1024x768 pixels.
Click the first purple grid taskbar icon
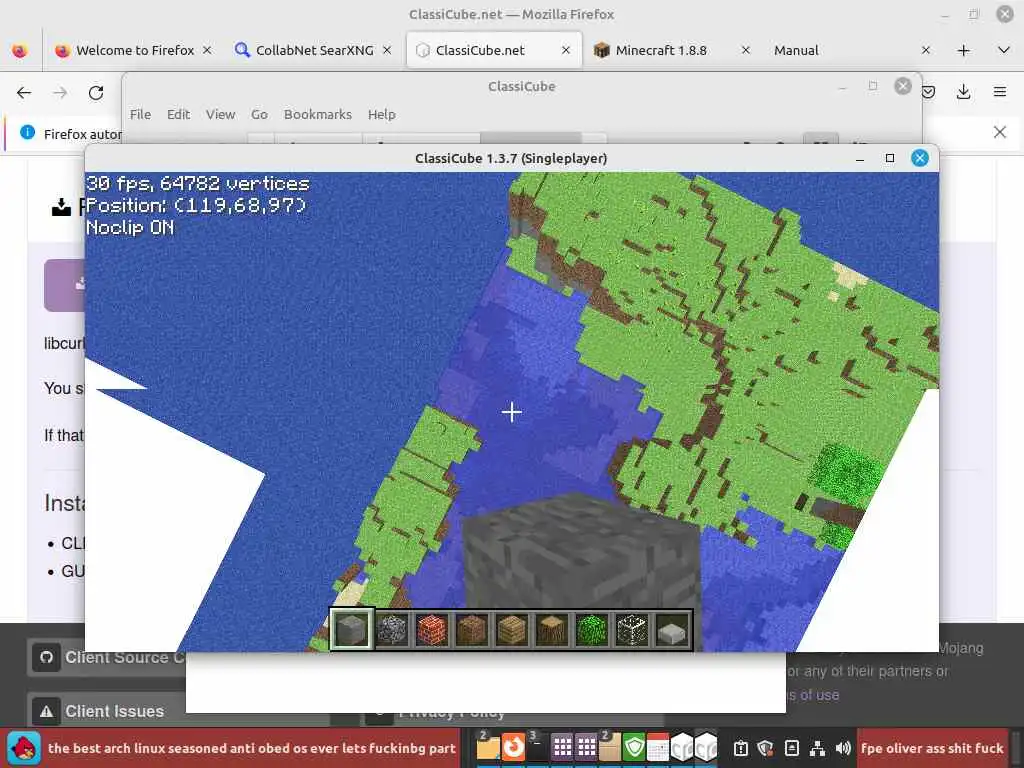point(562,747)
